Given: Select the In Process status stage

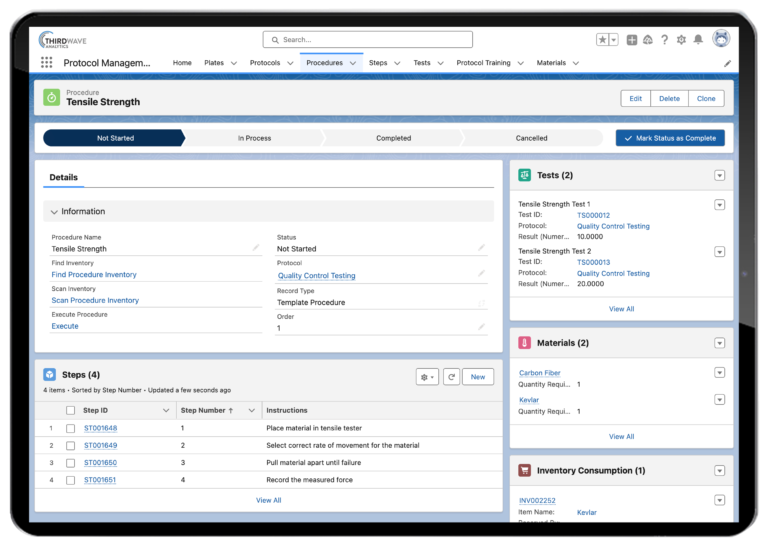Looking at the screenshot, I should [x=254, y=138].
